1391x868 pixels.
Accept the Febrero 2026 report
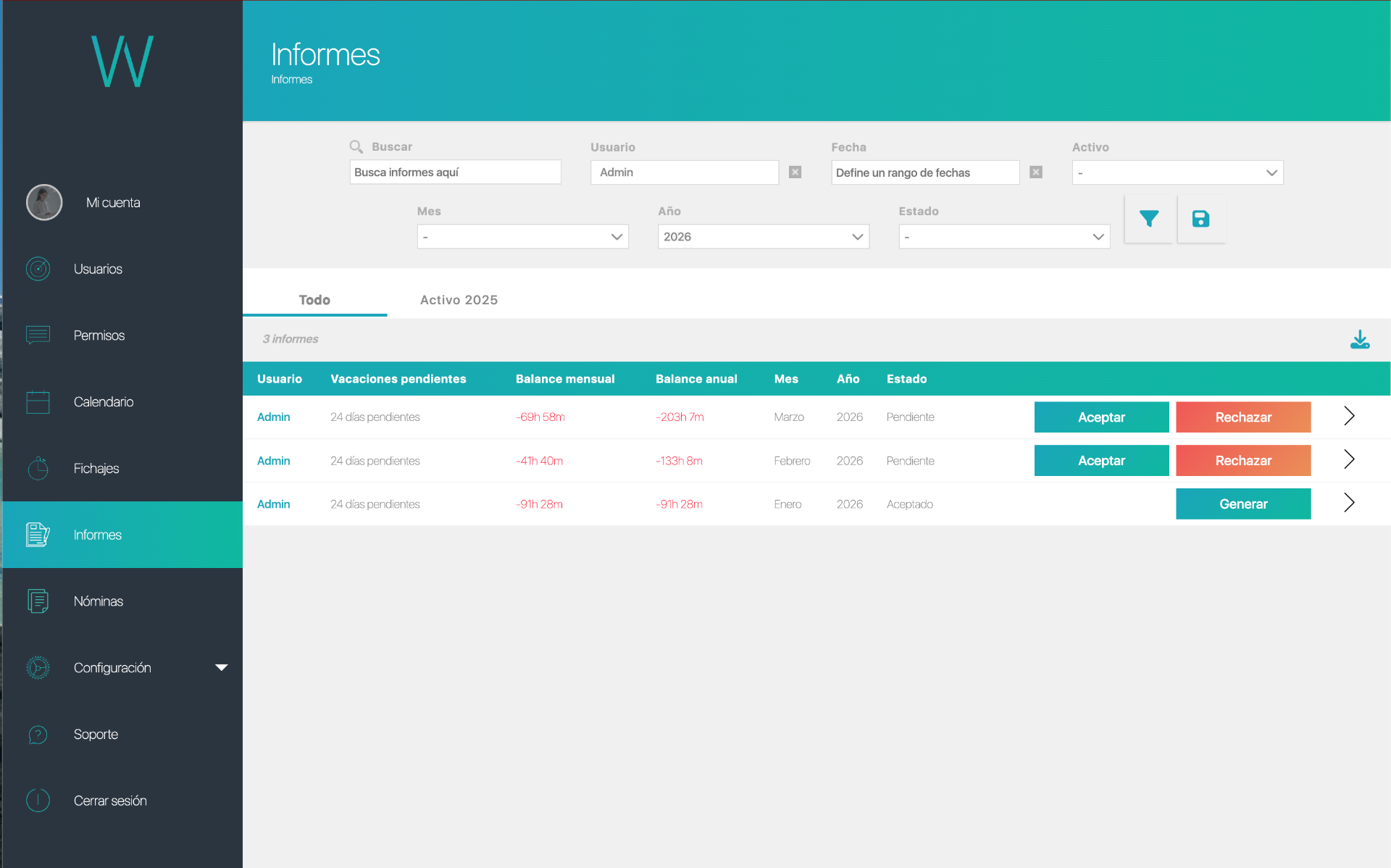click(x=1101, y=461)
